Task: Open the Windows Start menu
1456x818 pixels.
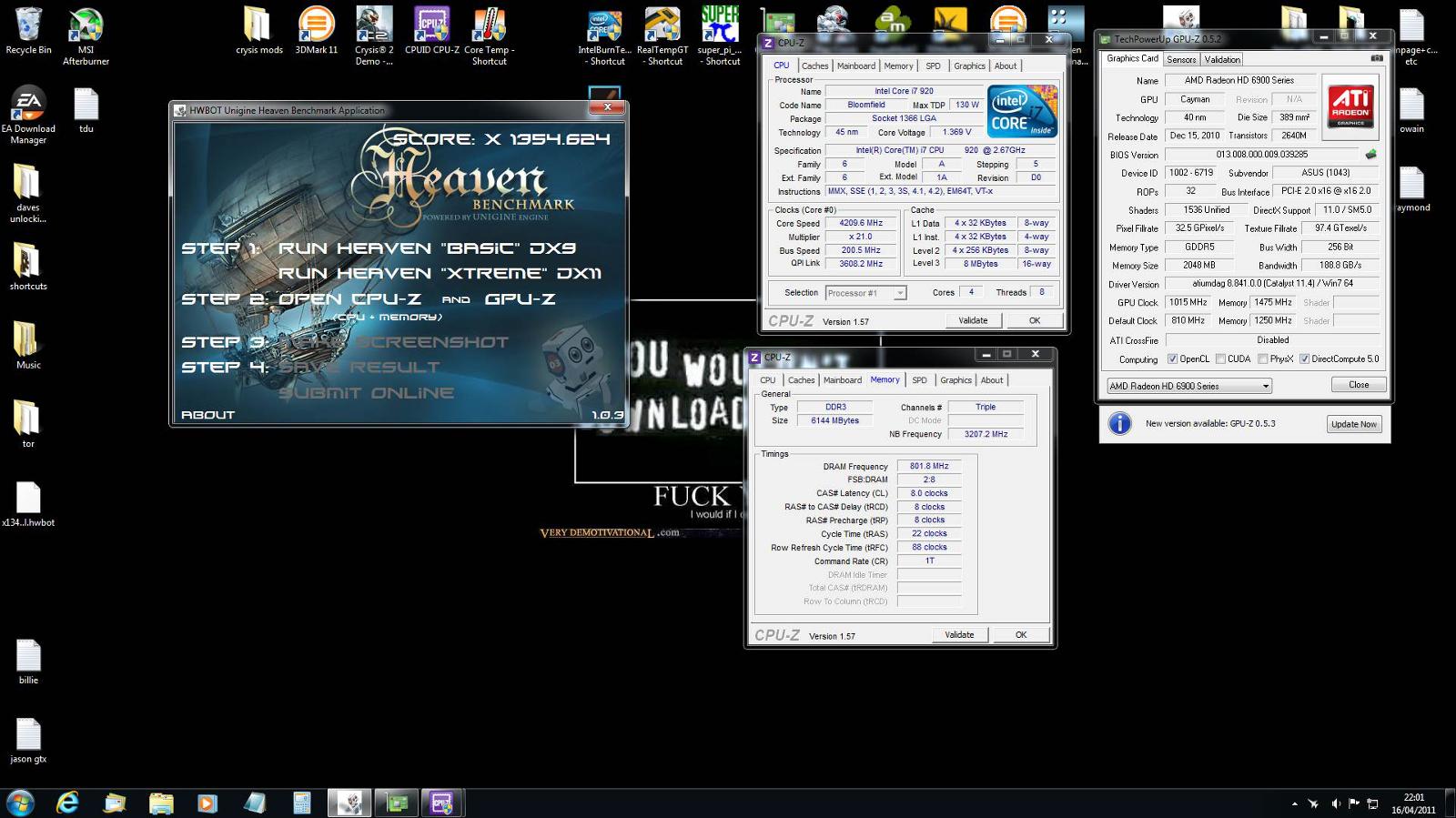Action: tap(20, 803)
